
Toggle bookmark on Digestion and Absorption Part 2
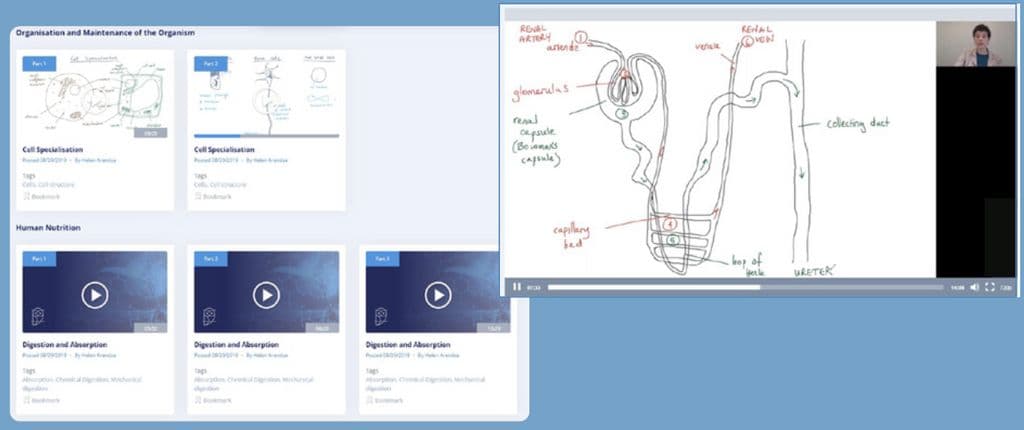(210, 400)
